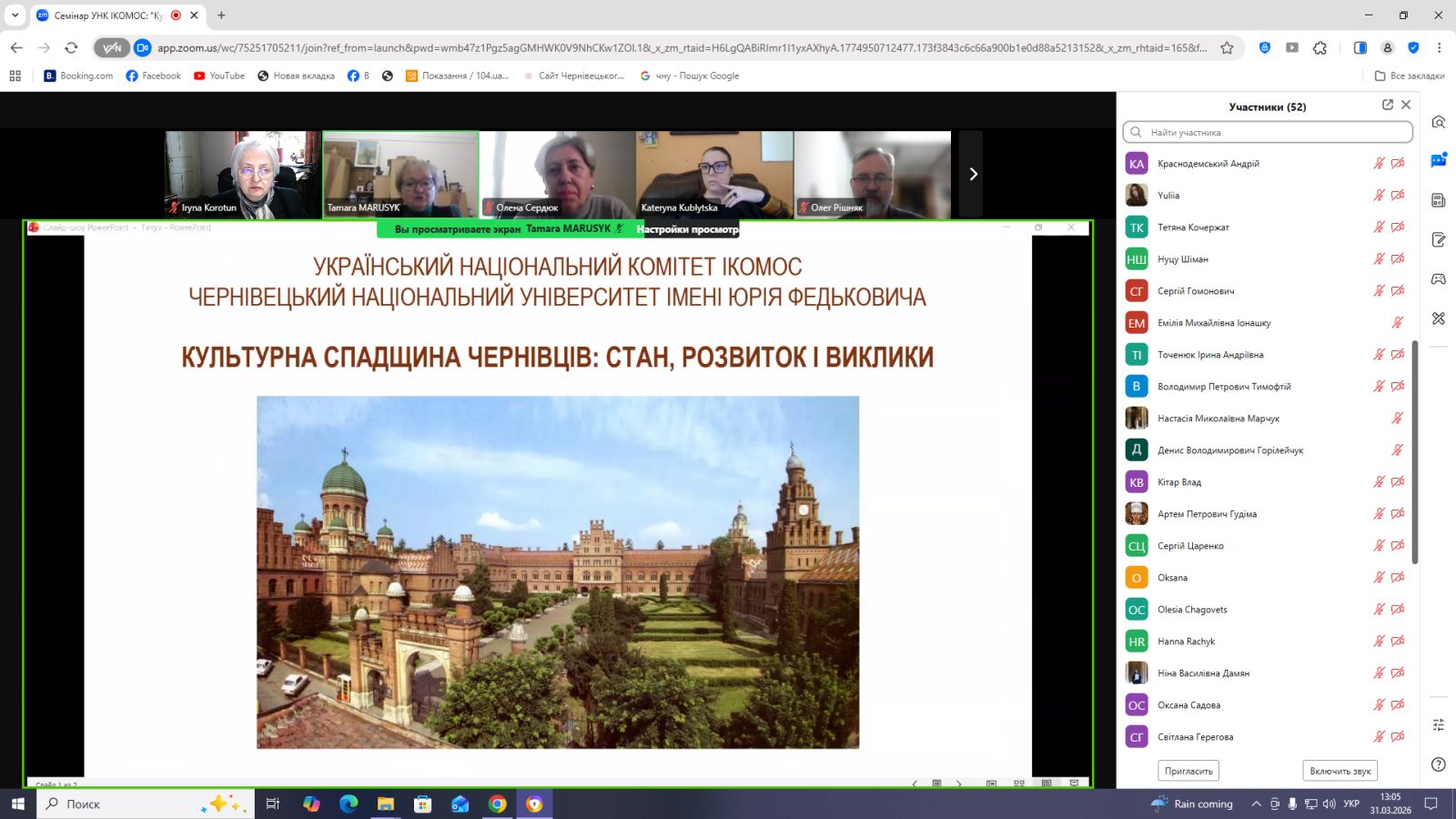Screen dimensions: 1456x819
Task: Open the sliders settings icon in sidebar
Action: click(x=1439, y=724)
